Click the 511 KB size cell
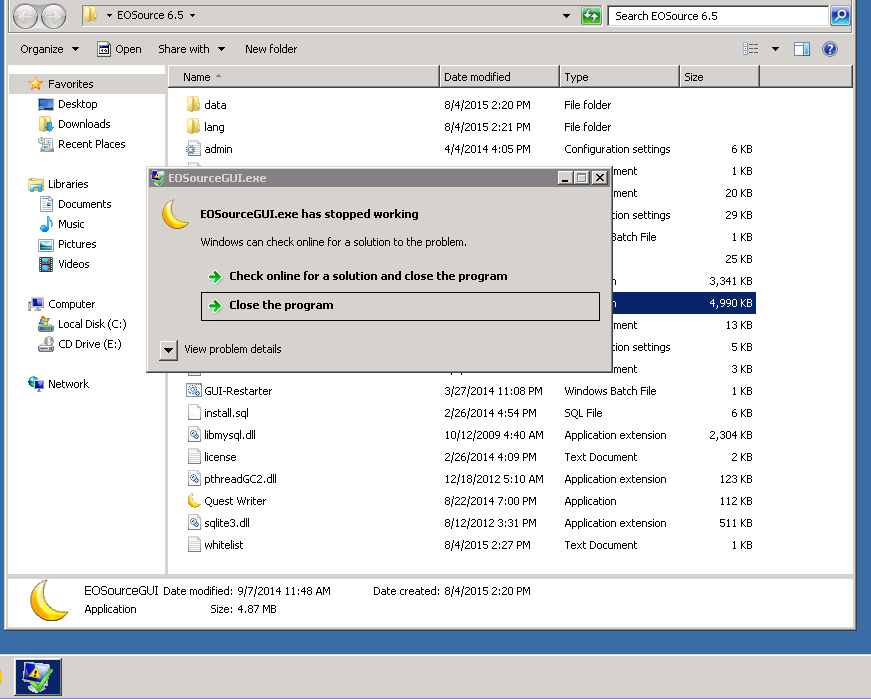This screenshot has width=871, height=699. pos(735,523)
